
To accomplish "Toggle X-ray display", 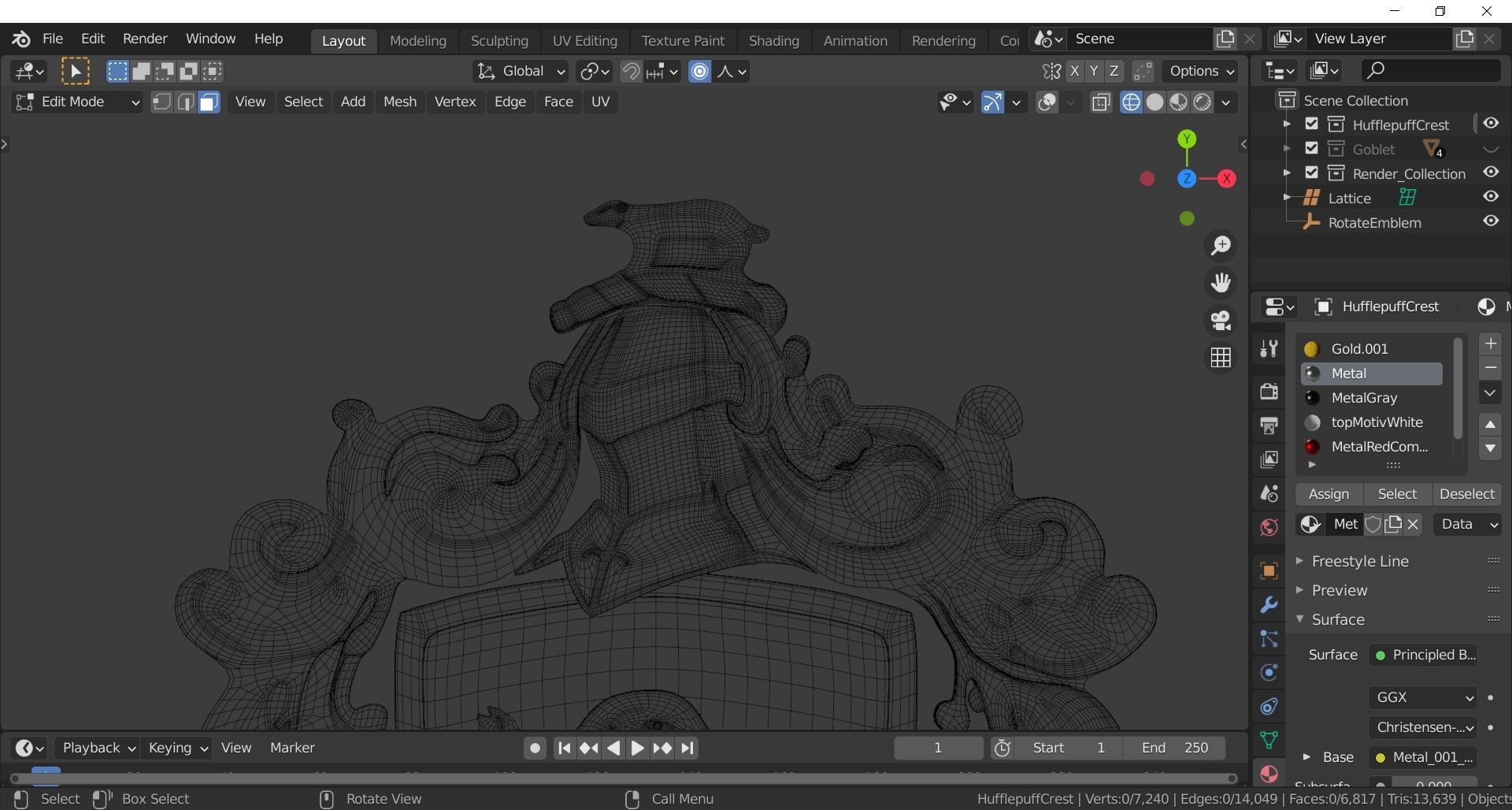I will point(1101,102).
